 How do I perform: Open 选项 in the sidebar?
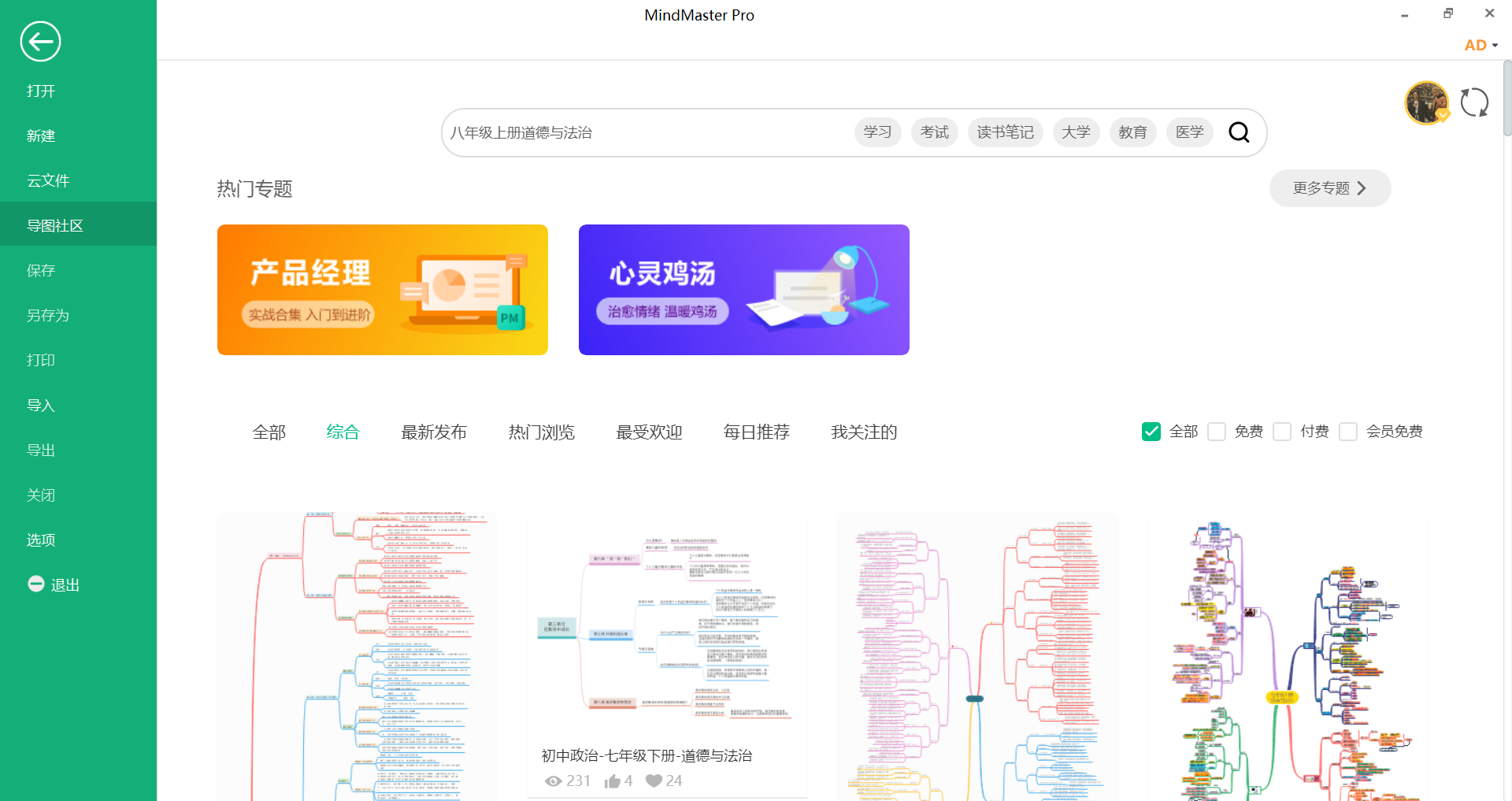click(79, 540)
